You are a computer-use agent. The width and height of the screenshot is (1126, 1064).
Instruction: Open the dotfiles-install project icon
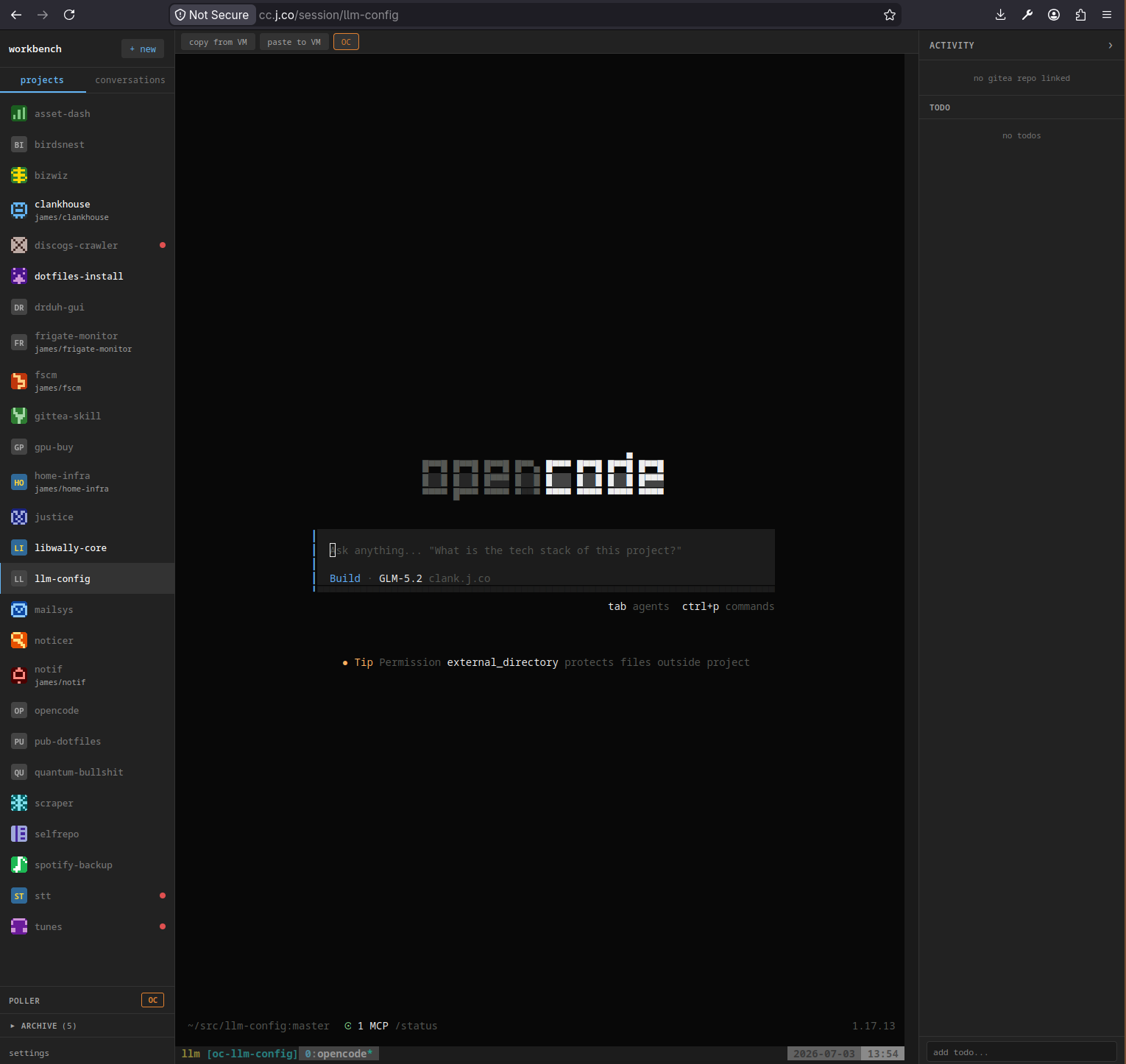tap(19, 276)
